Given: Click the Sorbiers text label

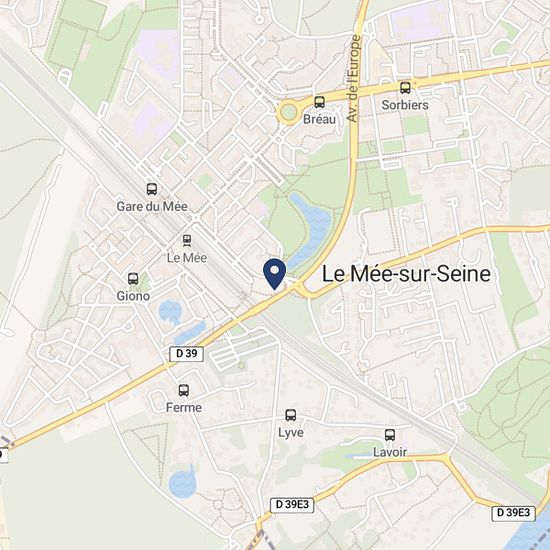Looking at the screenshot, I should coord(405,105).
